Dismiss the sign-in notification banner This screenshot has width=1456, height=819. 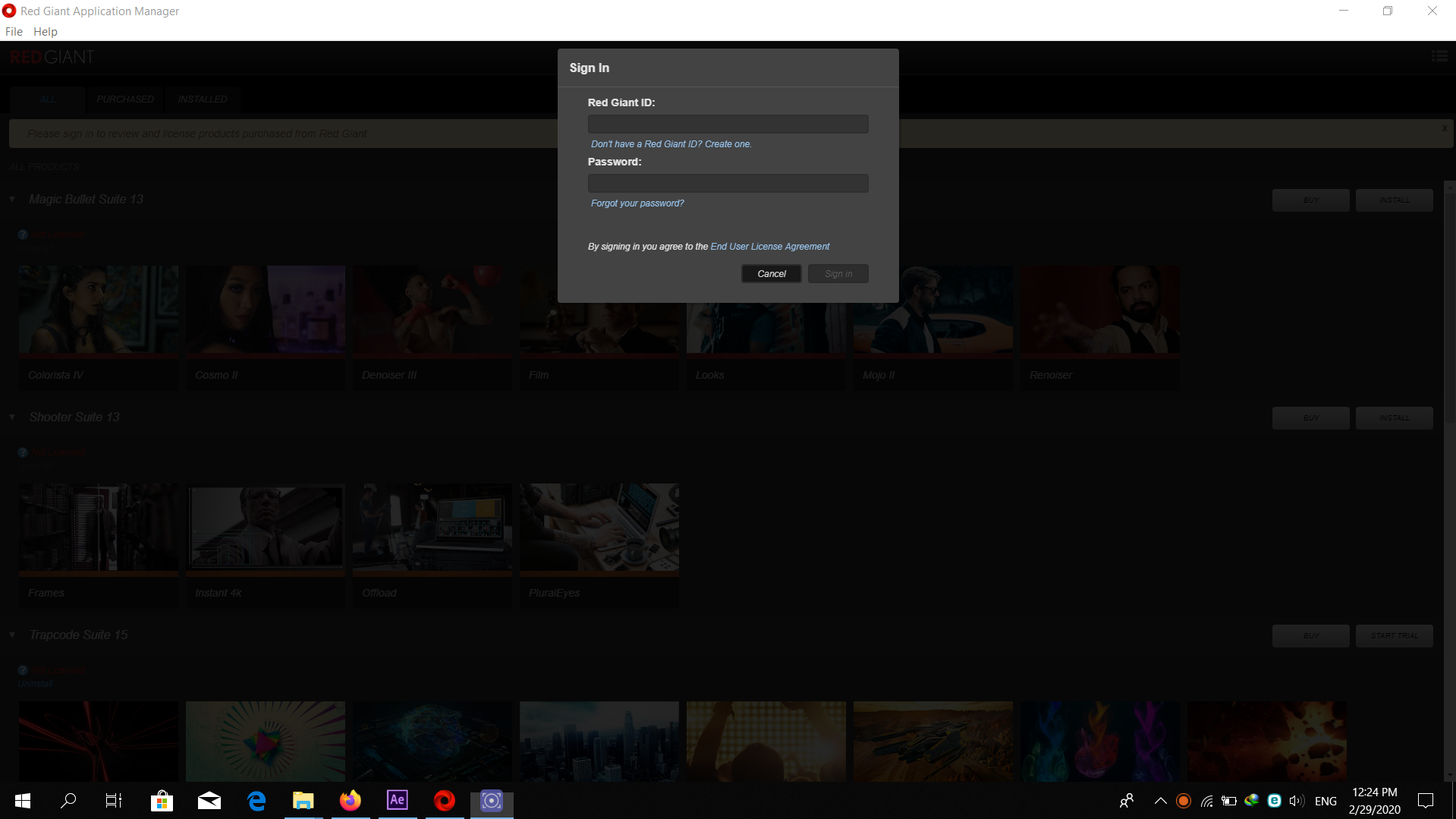1445,128
